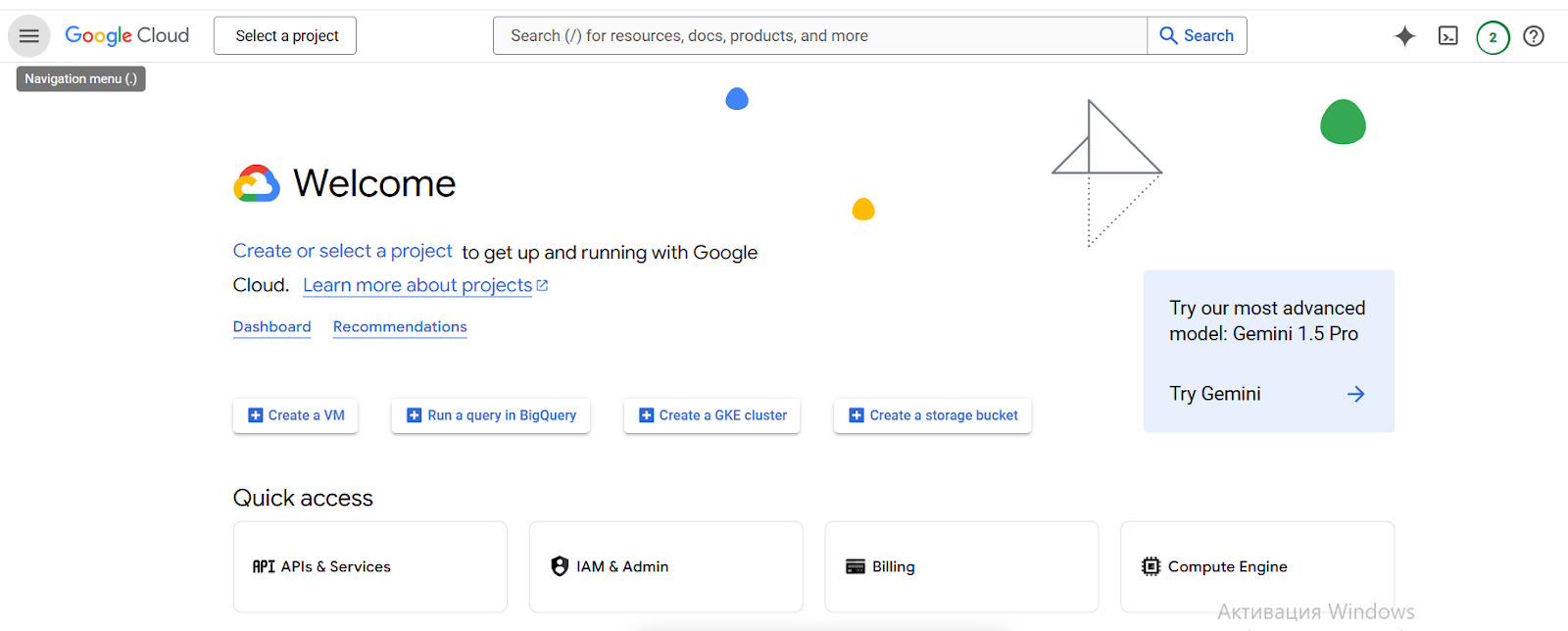Open Gemini AI sparkle icon in header
This screenshot has width=1568, height=631.
pyautogui.click(x=1404, y=36)
